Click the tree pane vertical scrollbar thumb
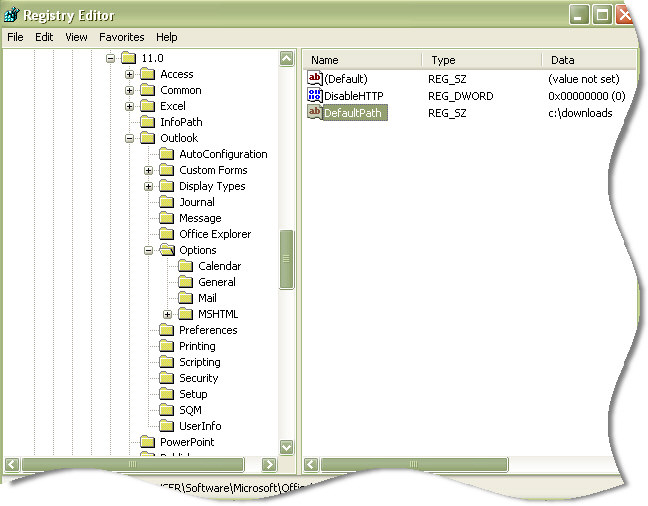The height and width of the screenshot is (506, 648). (x=287, y=259)
